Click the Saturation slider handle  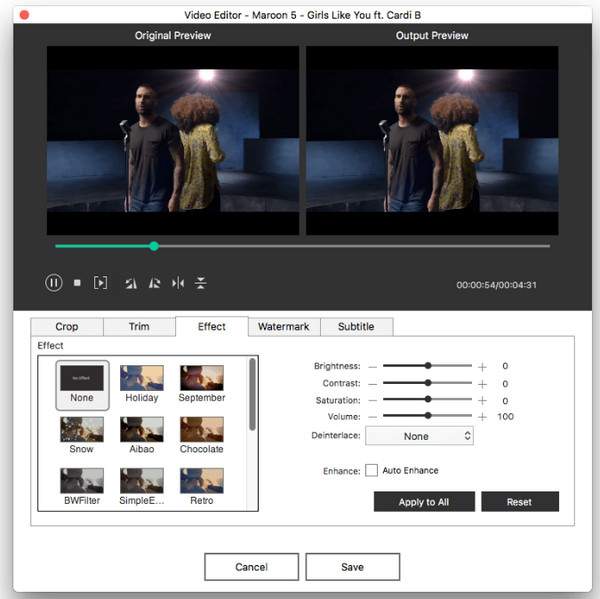coord(428,399)
